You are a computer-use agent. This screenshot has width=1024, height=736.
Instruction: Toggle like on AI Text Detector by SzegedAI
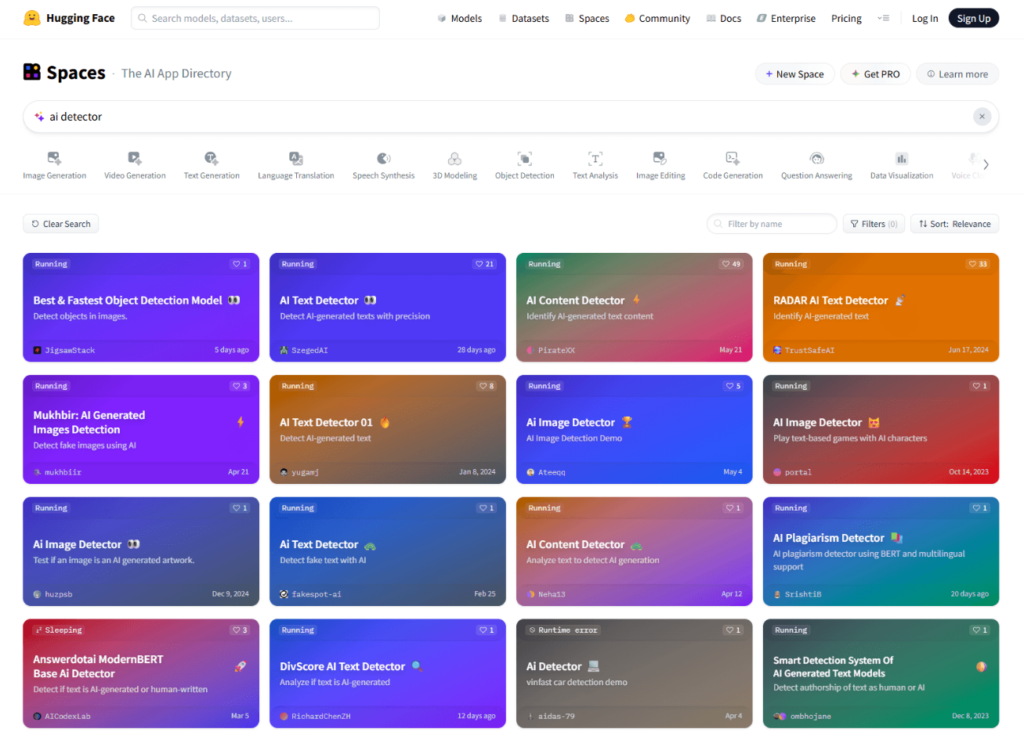[484, 264]
